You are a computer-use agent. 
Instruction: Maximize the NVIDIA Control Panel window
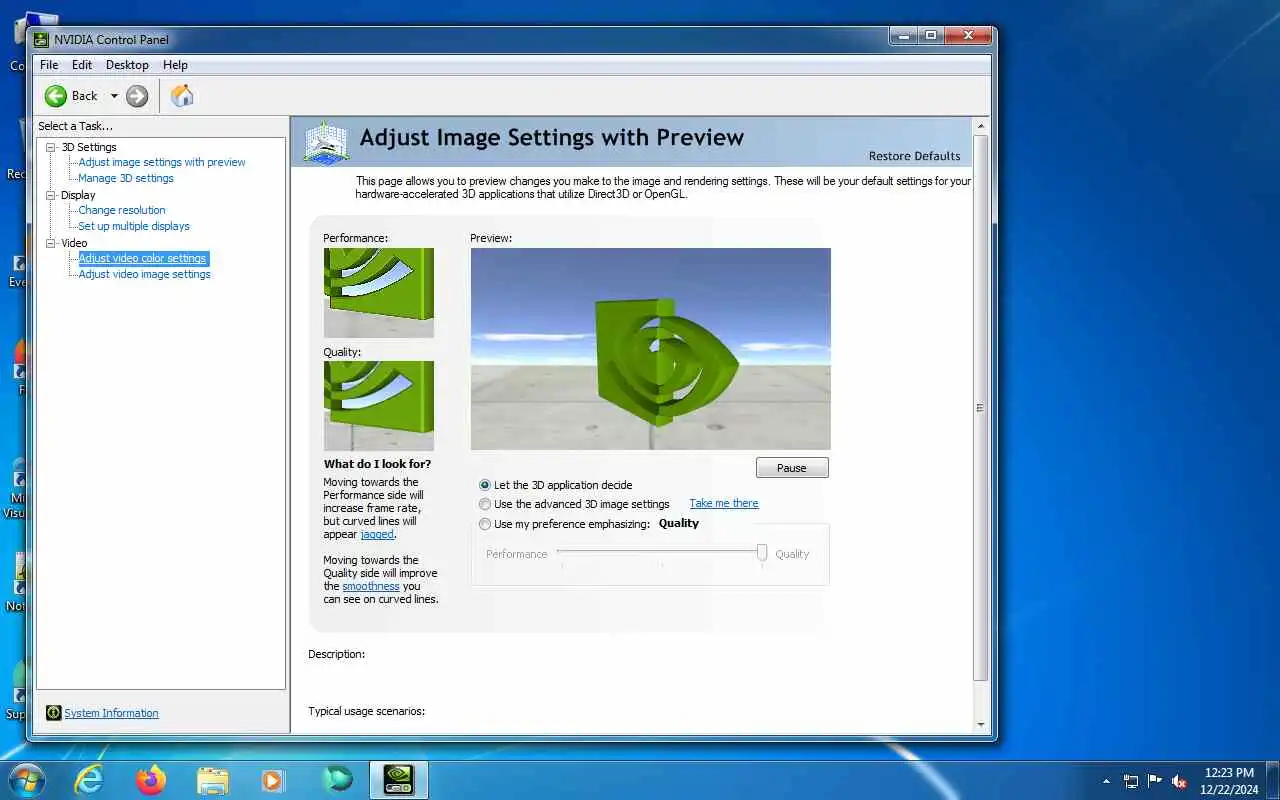tap(932, 36)
